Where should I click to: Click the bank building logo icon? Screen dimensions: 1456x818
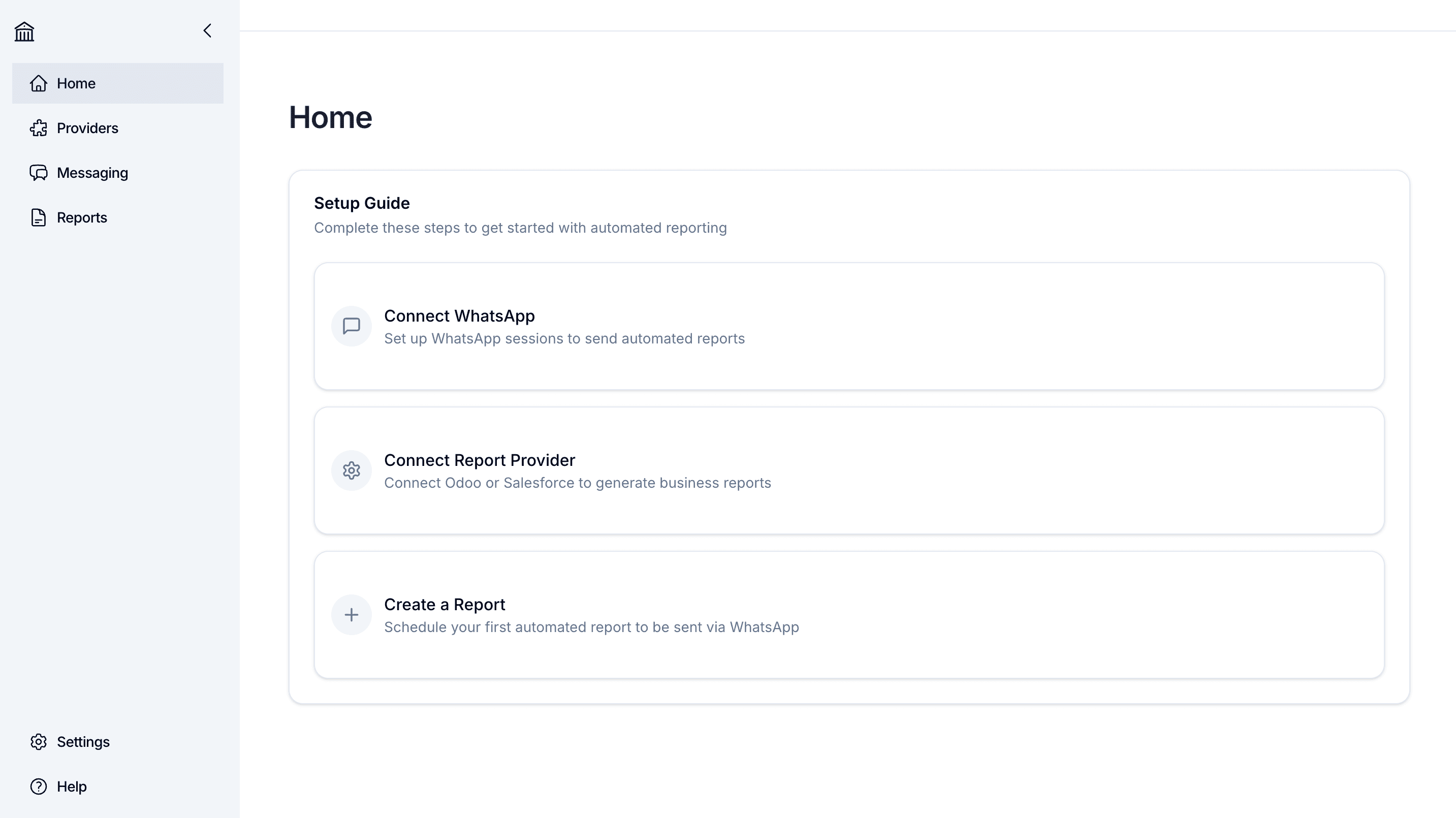coord(24,32)
